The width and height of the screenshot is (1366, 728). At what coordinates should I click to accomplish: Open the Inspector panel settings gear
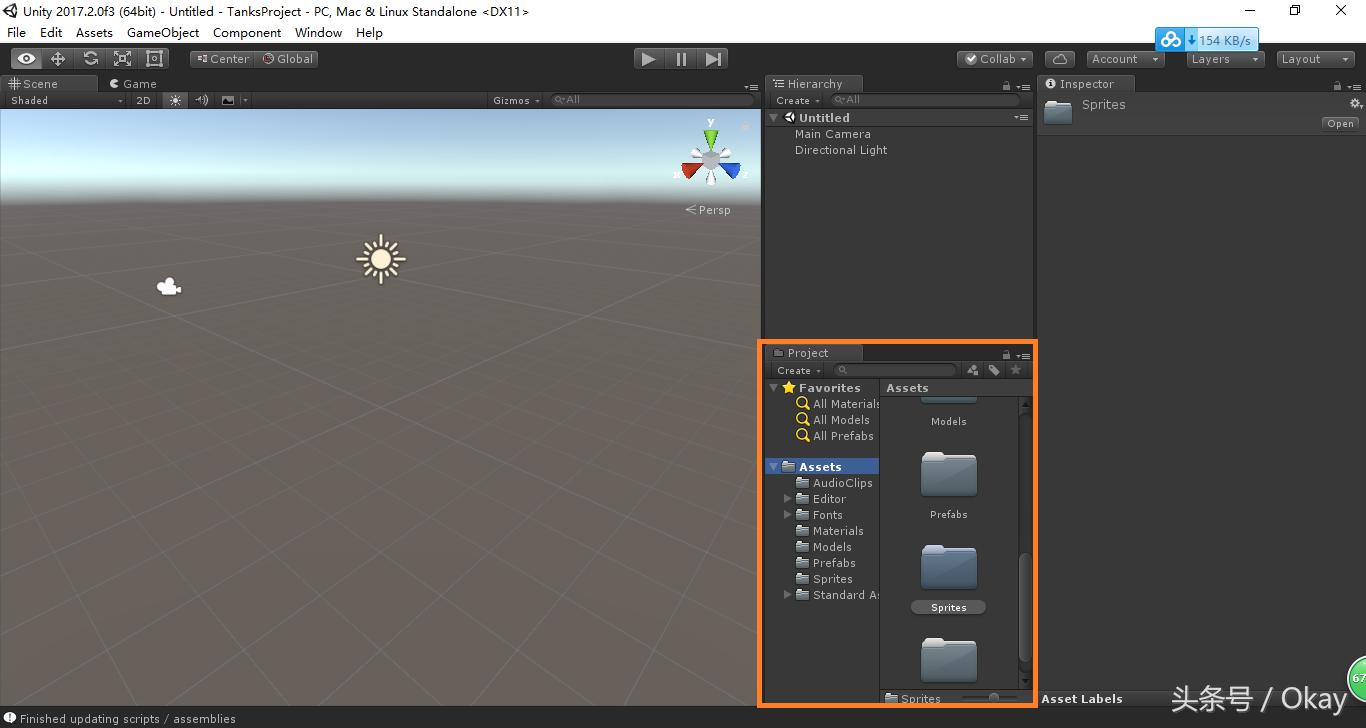click(x=1355, y=103)
